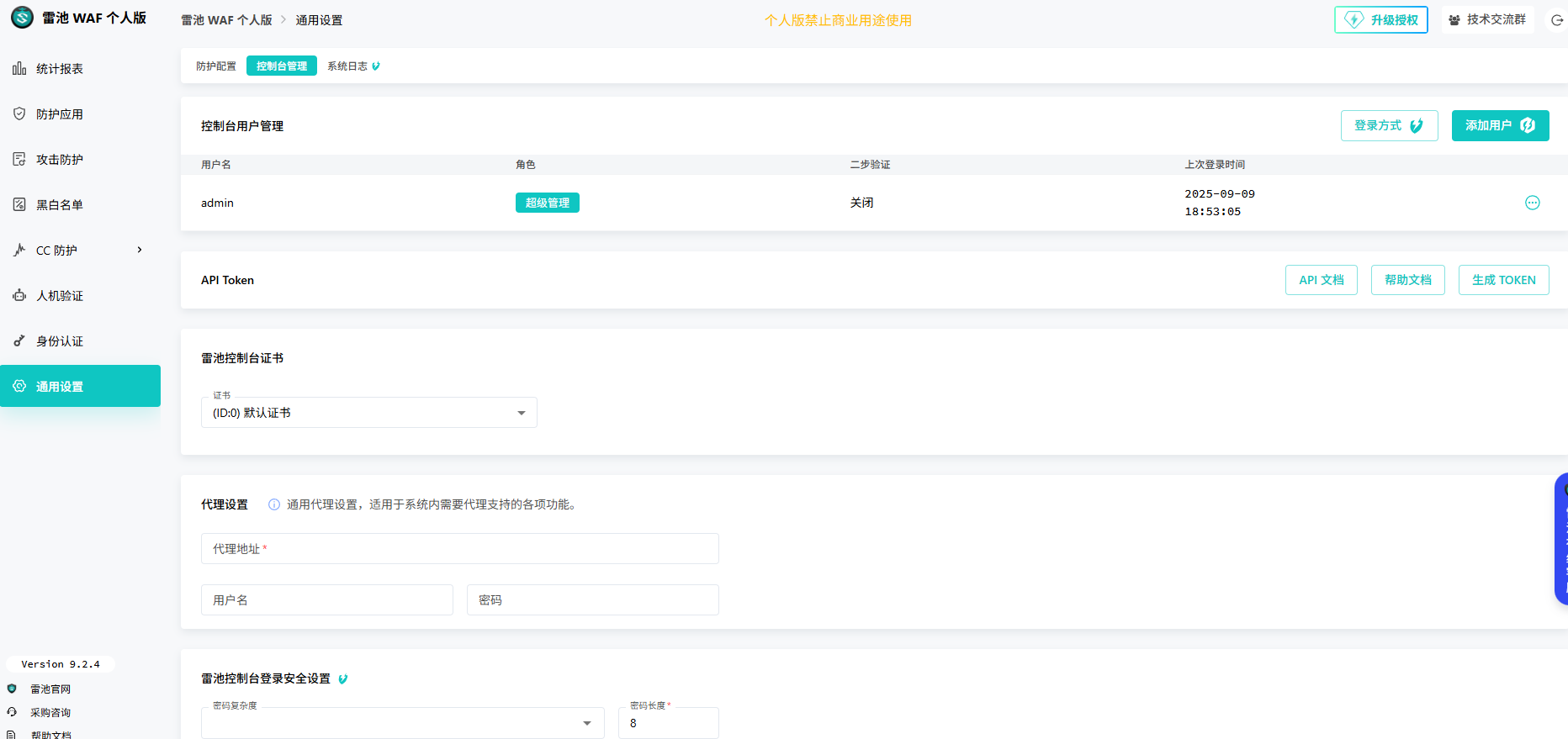Click the 攻击防护 document icon
The width and height of the screenshot is (1568, 739).
click(19, 159)
